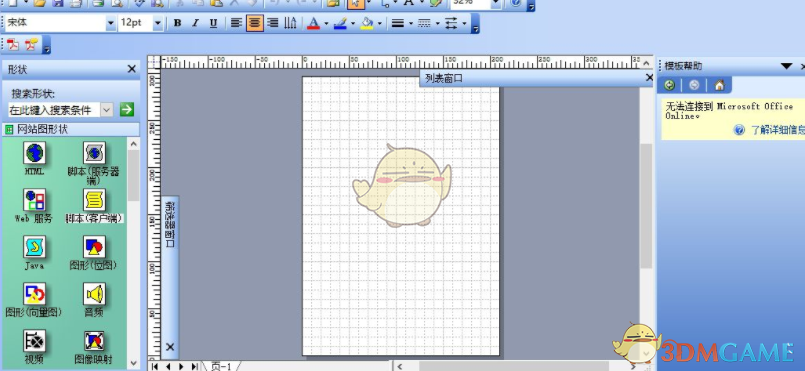Viewport: 805px width, 371px height.
Task: Align text to the left
Action: point(236,23)
